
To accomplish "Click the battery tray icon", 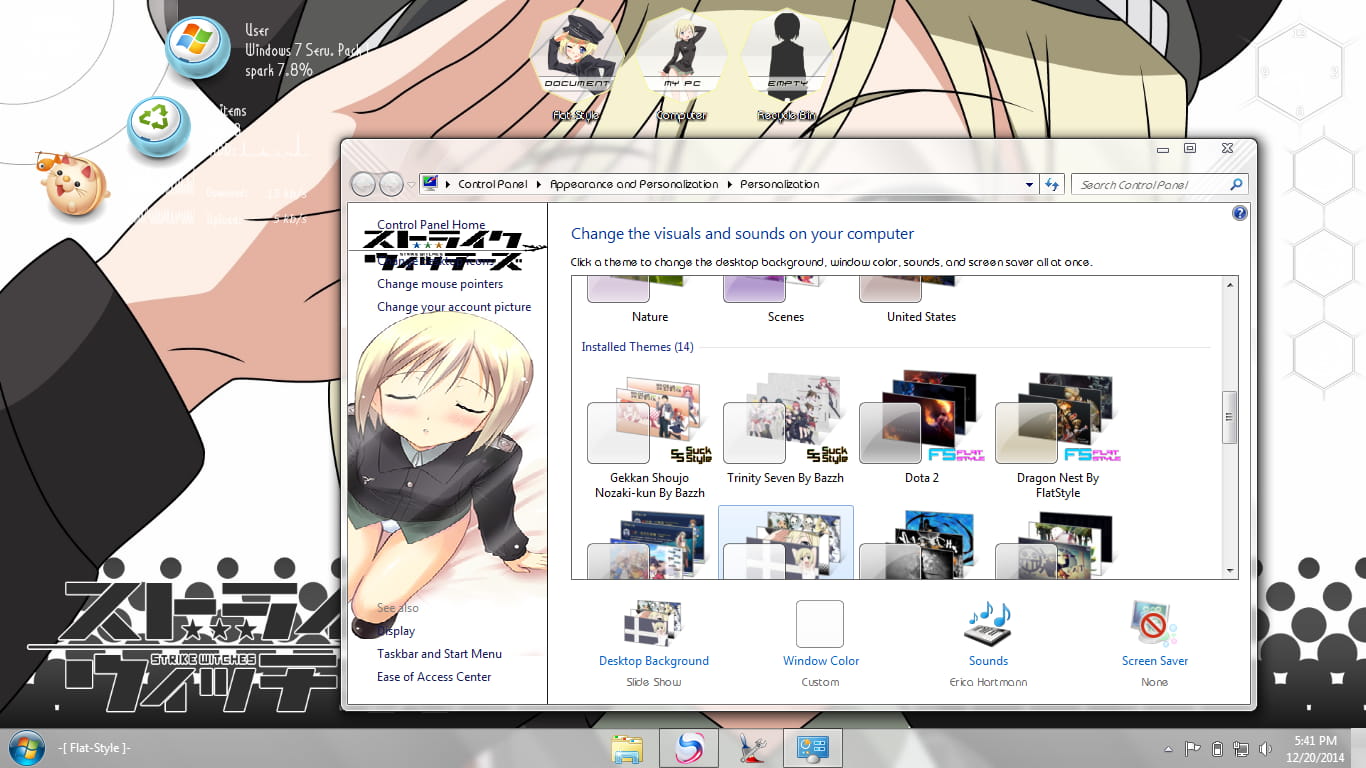I will (x=1217, y=749).
